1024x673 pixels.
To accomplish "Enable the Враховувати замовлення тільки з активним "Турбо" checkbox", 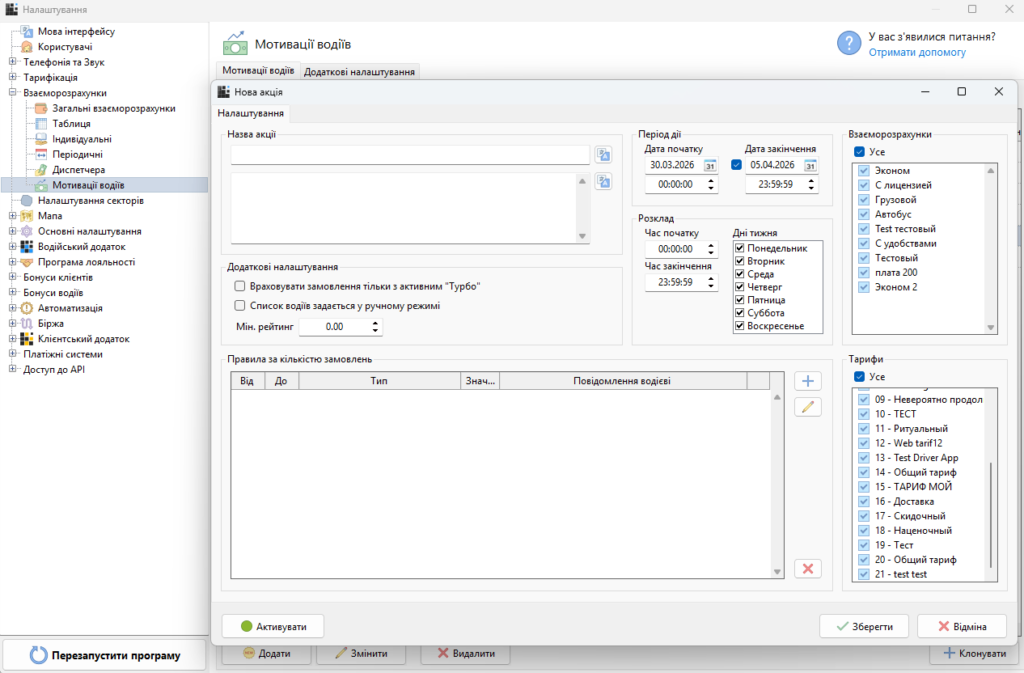I will tap(240, 286).
